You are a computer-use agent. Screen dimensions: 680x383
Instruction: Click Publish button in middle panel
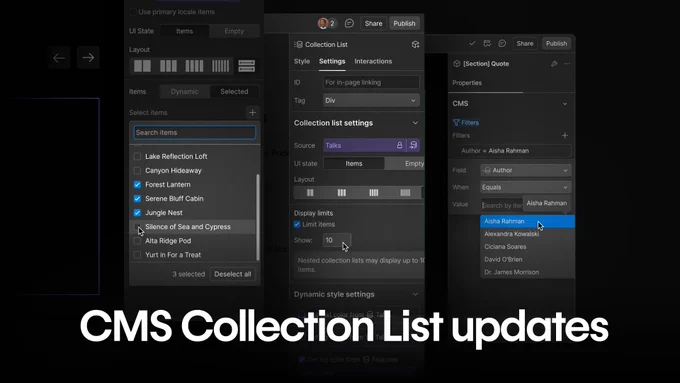(x=404, y=23)
